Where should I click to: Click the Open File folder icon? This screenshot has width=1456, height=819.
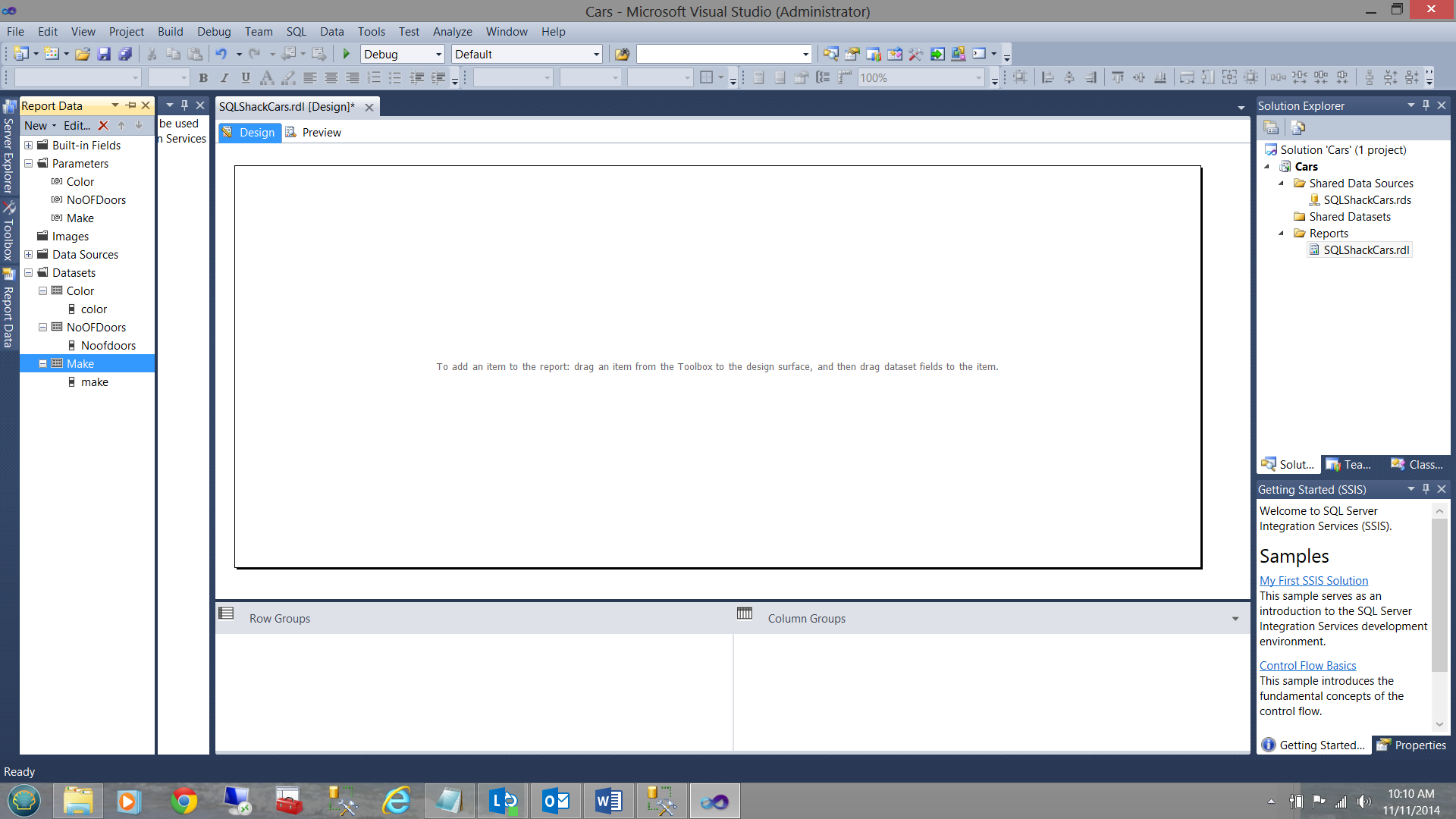point(83,54)
